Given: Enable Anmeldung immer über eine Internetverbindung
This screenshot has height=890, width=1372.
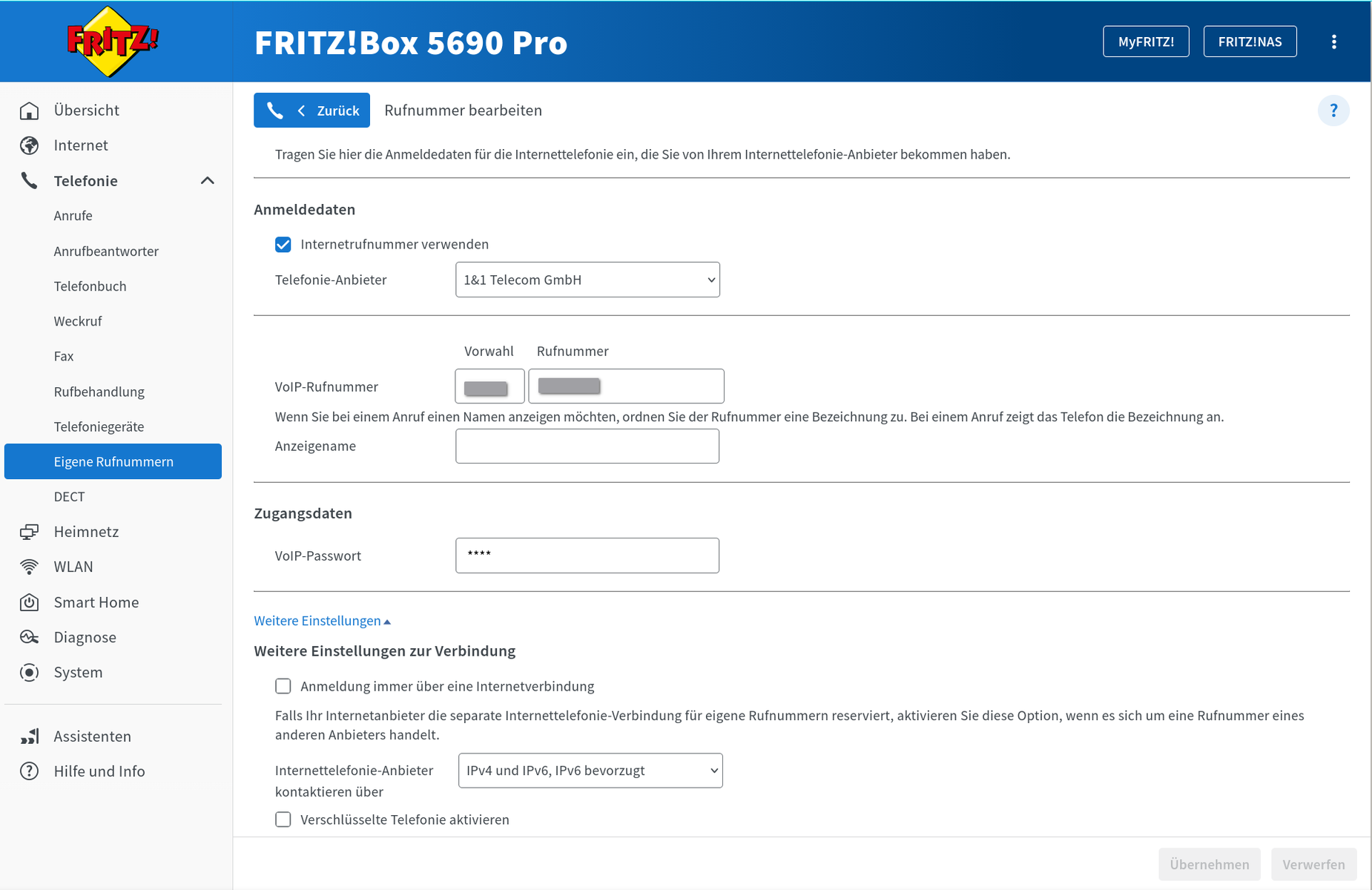Looking at the screenshot, I should [283, 686].
